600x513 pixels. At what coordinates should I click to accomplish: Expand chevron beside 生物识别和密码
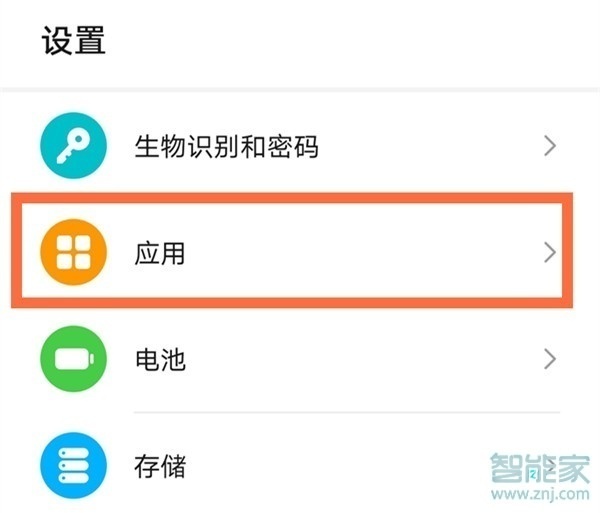(549, 147)
